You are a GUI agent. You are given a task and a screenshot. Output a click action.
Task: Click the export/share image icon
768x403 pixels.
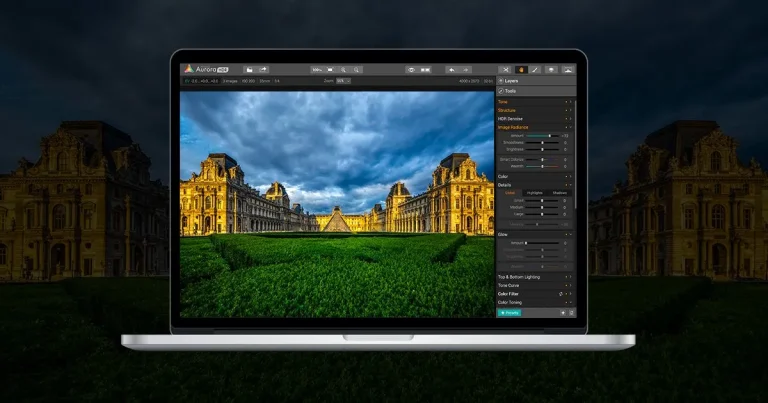pyautogui.click(x=263, y=69)
